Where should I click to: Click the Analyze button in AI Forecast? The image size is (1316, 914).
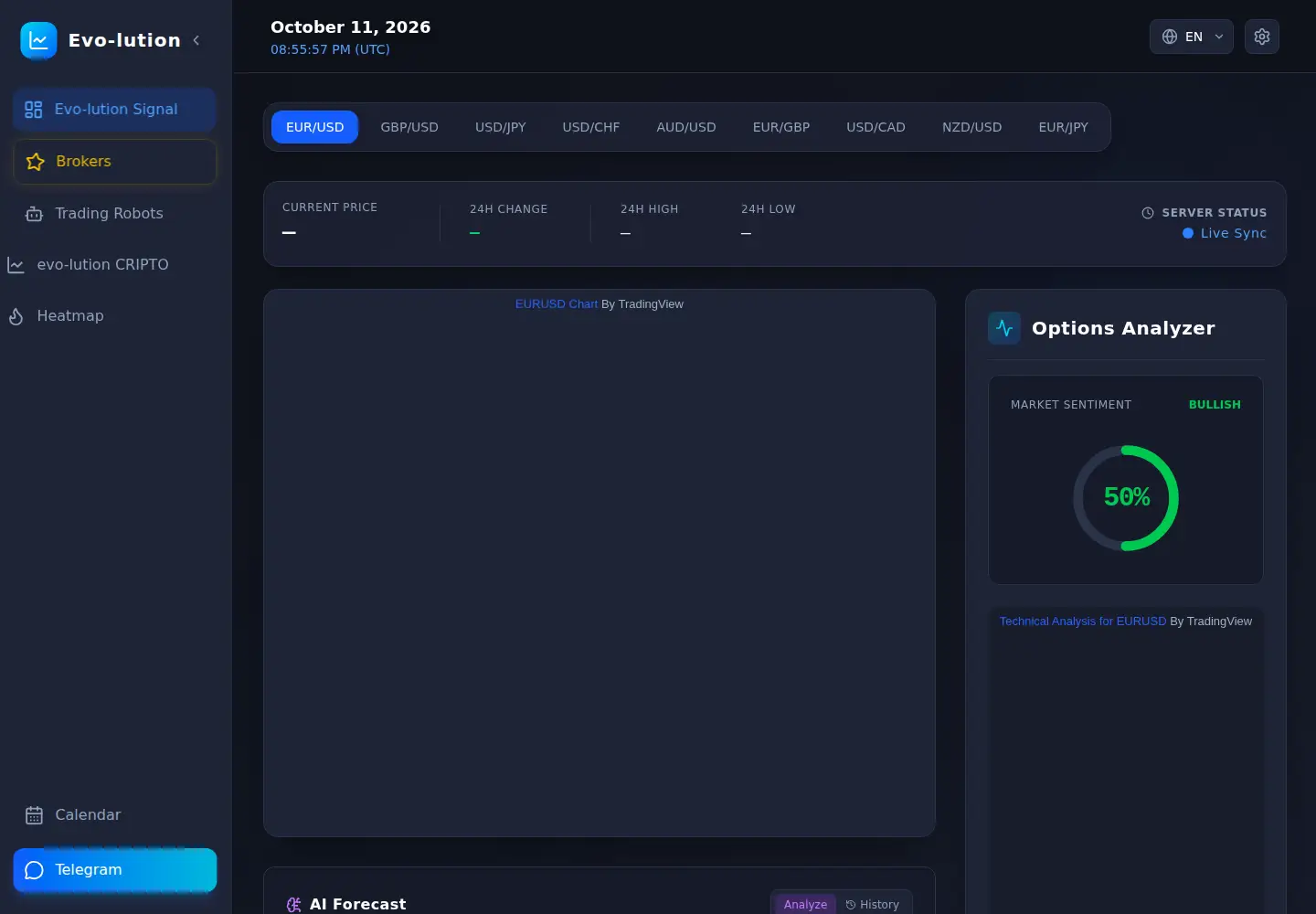(805, 905)
